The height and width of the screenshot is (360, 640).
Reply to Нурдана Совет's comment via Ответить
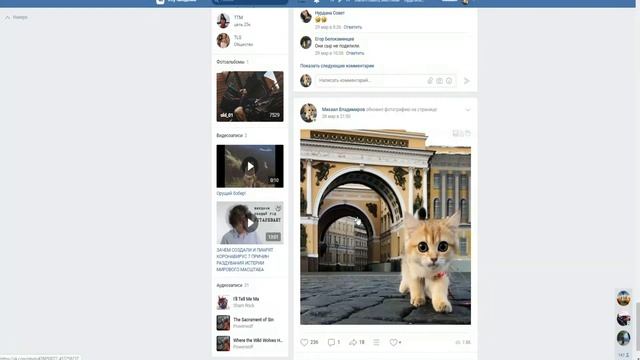coord(353,27)
